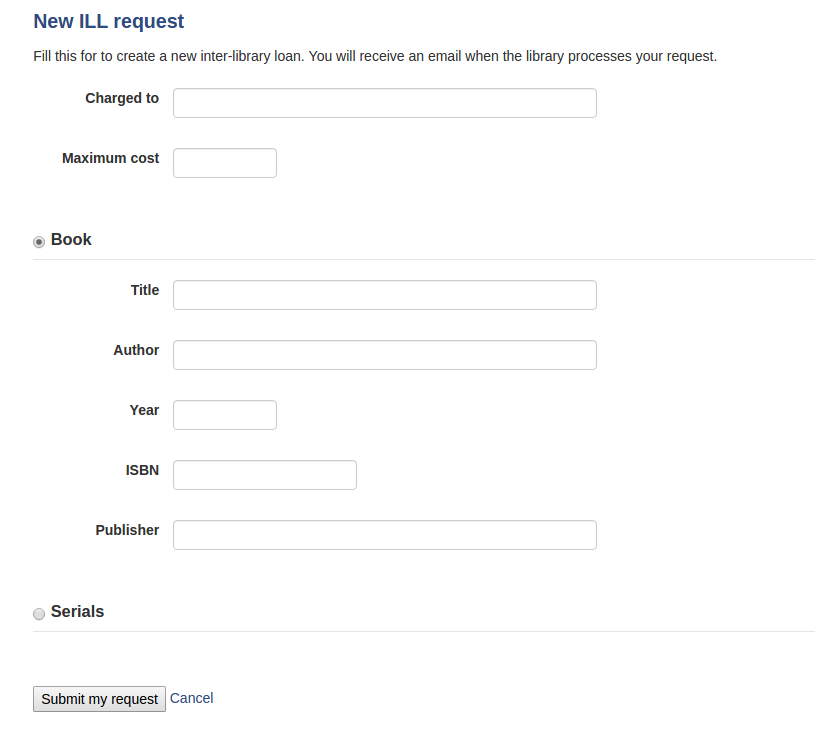
Task: Click the ISBN field label
Action: [x=142, y=470]
